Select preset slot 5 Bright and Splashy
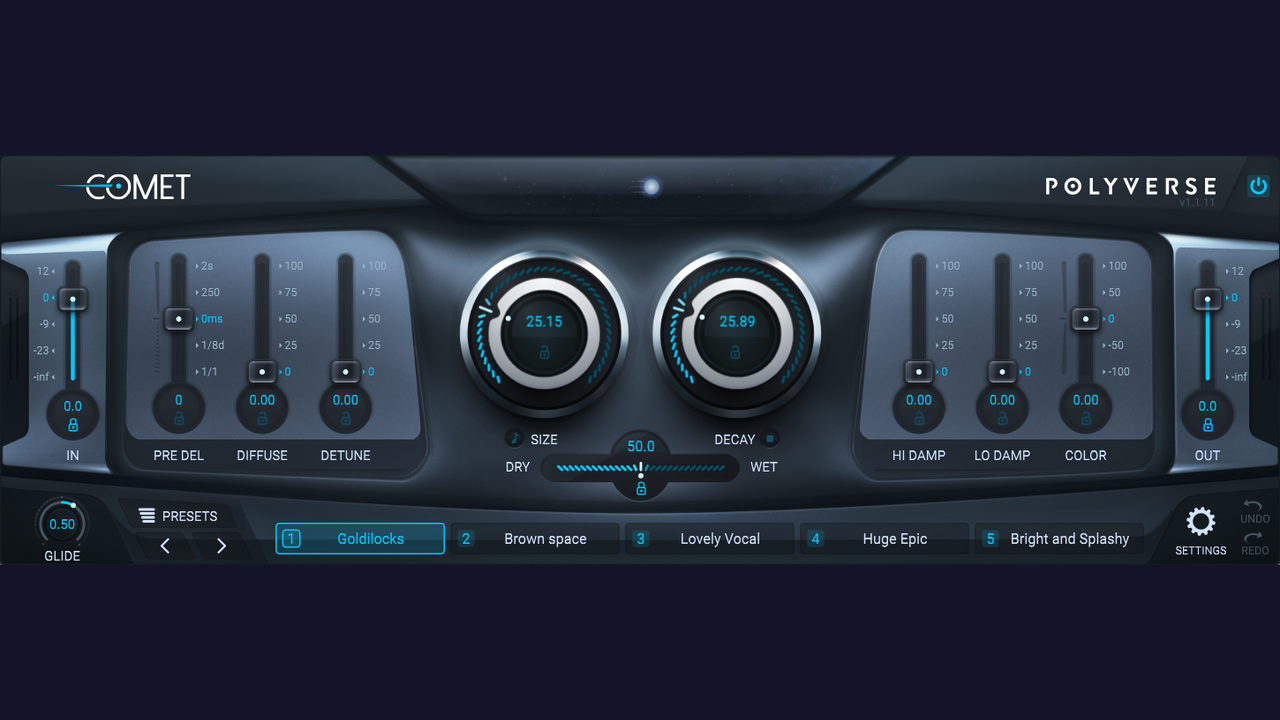Viewport: 1280px width, 720px height. (1060, 538)
